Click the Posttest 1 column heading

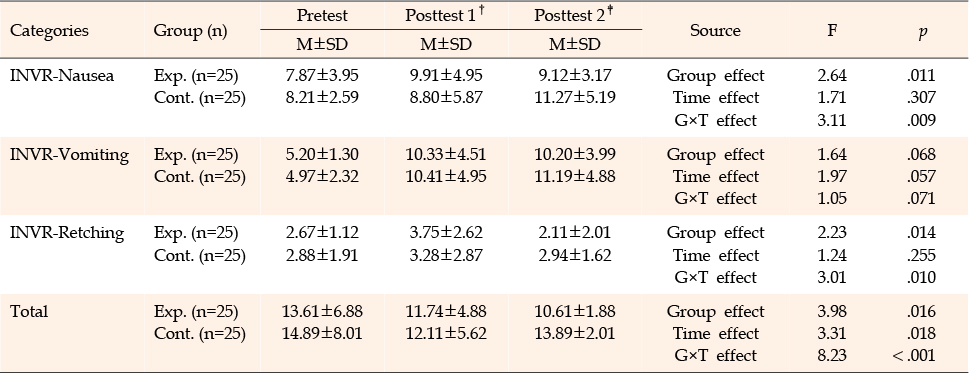443,15
